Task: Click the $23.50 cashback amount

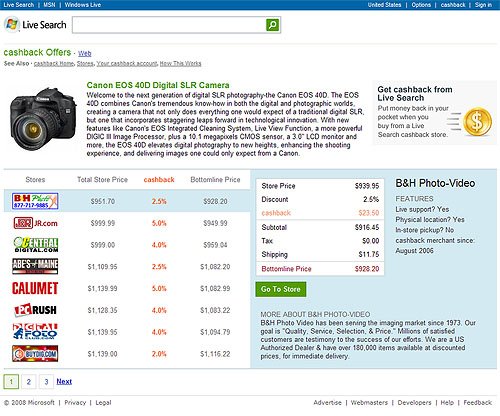Action: [x=369, y=213]
